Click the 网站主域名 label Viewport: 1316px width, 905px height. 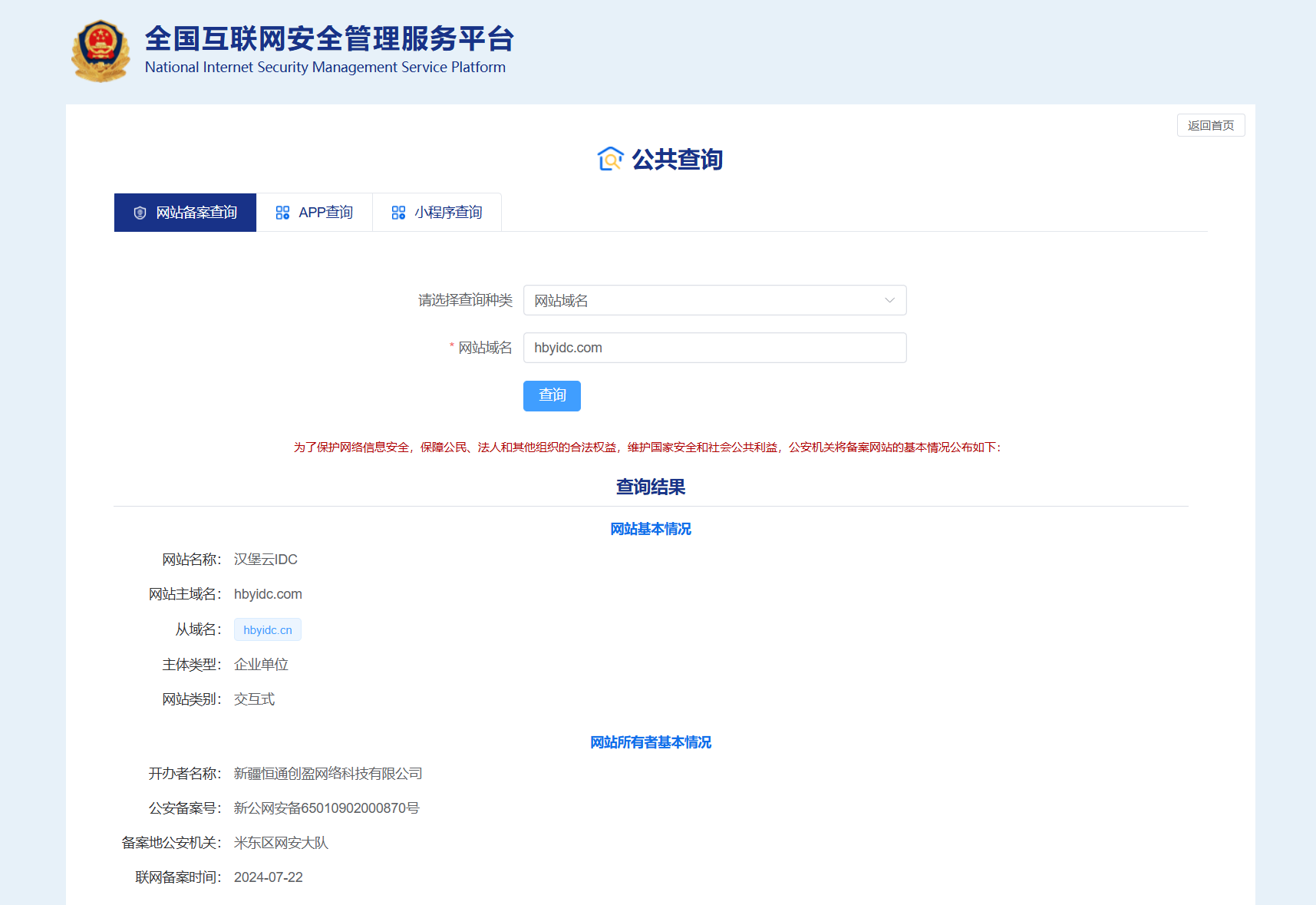tap(185, 594)
